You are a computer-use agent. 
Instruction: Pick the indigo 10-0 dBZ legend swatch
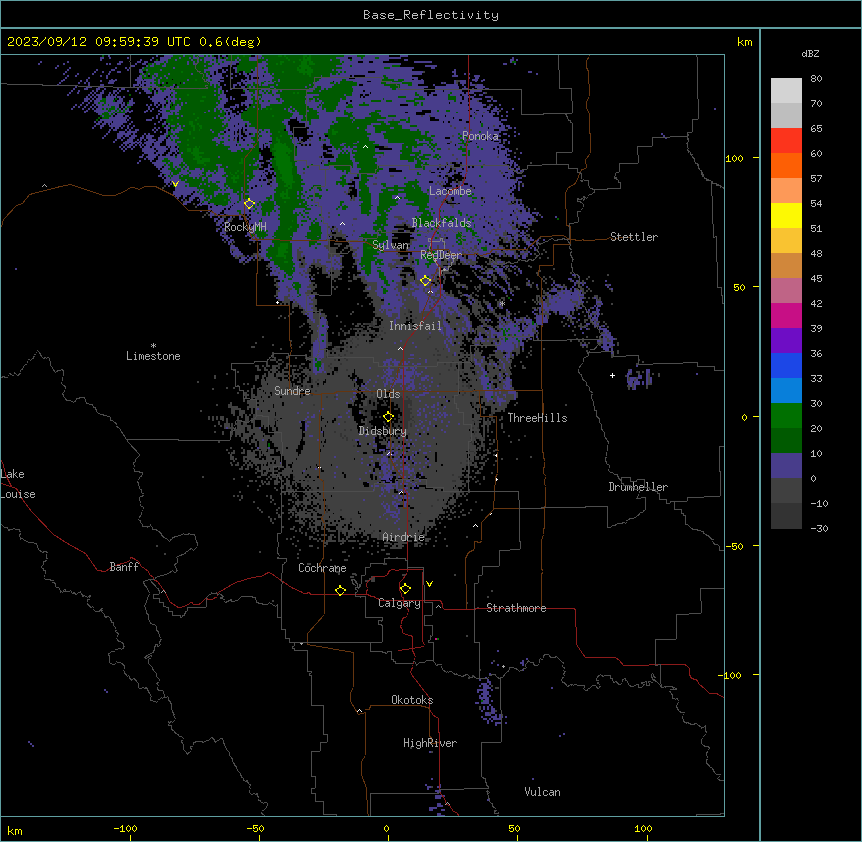pos(786,466)
